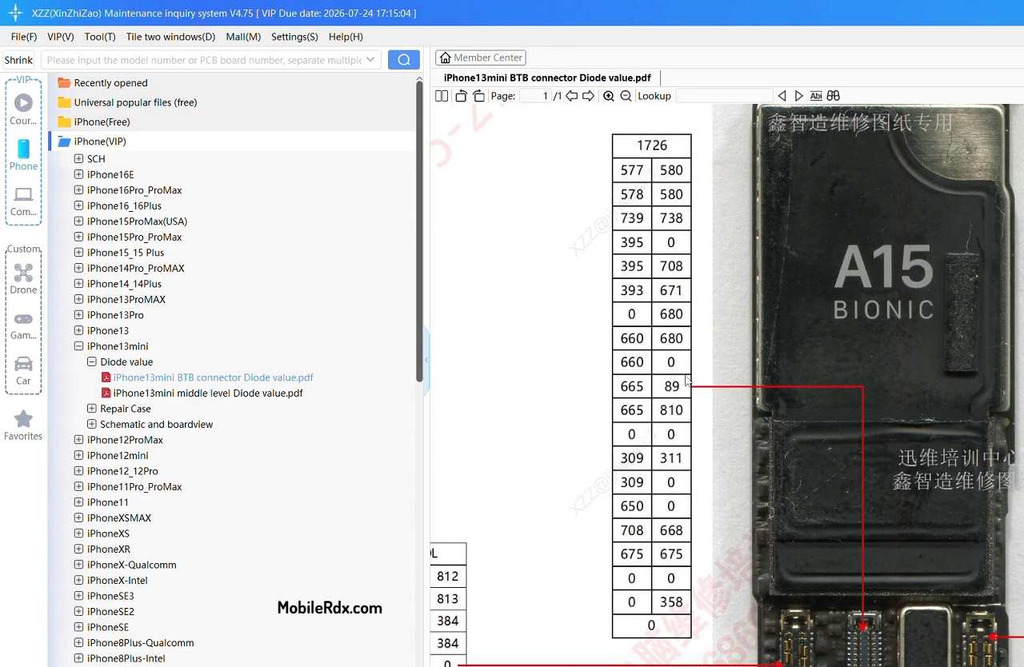The height and width of the screenshot is (667, 1024).
Task: Collapse the iPhone13mini tree node
Action: [78, 346]
